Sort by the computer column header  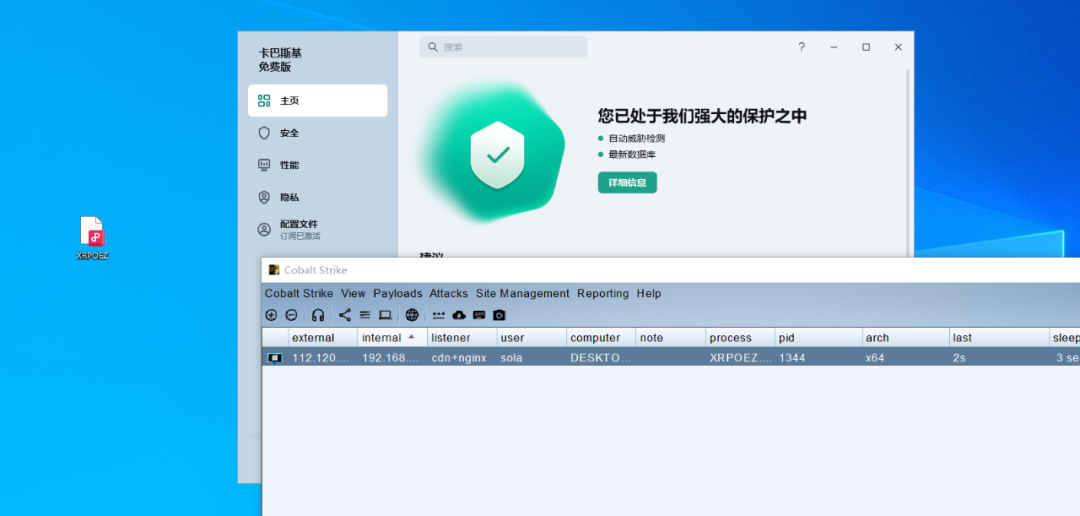tap(601, 338)
